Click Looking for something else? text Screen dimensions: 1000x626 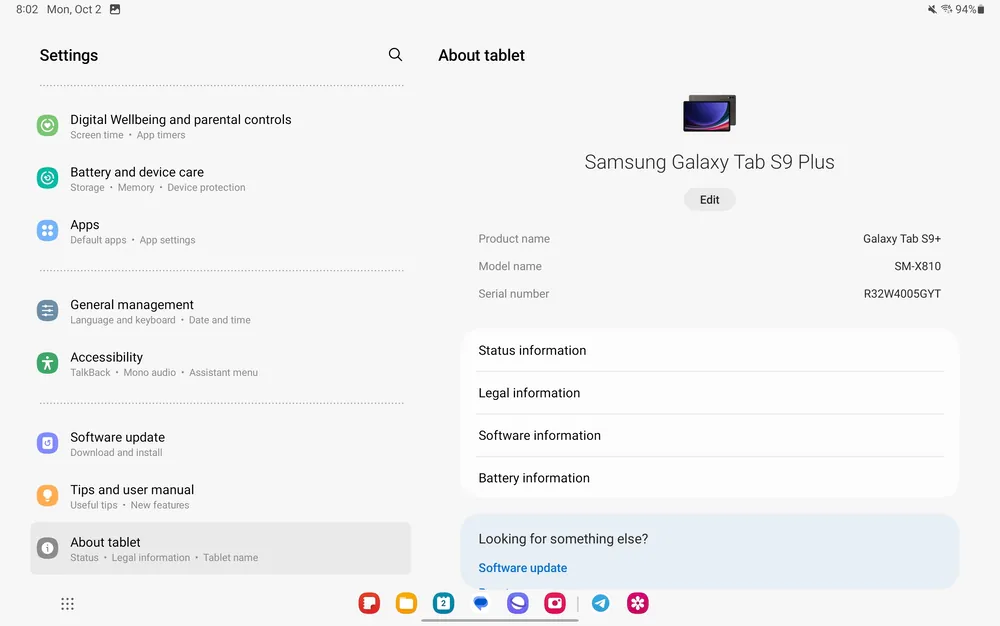(563, 539)
